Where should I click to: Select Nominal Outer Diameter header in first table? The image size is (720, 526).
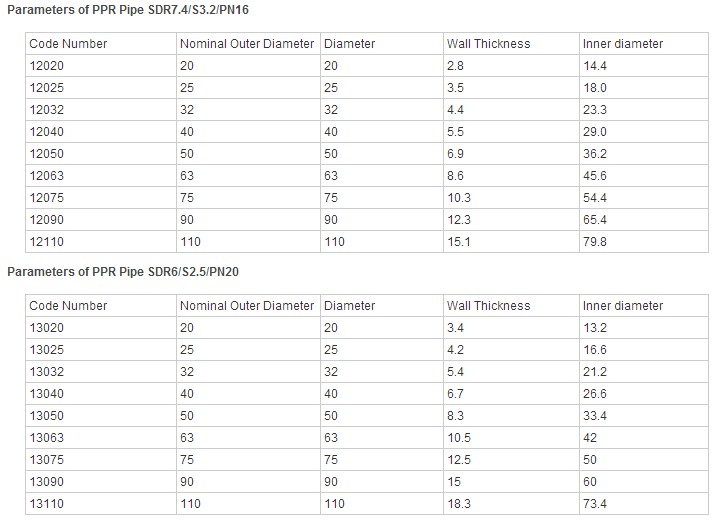click(x=247, y=44)
